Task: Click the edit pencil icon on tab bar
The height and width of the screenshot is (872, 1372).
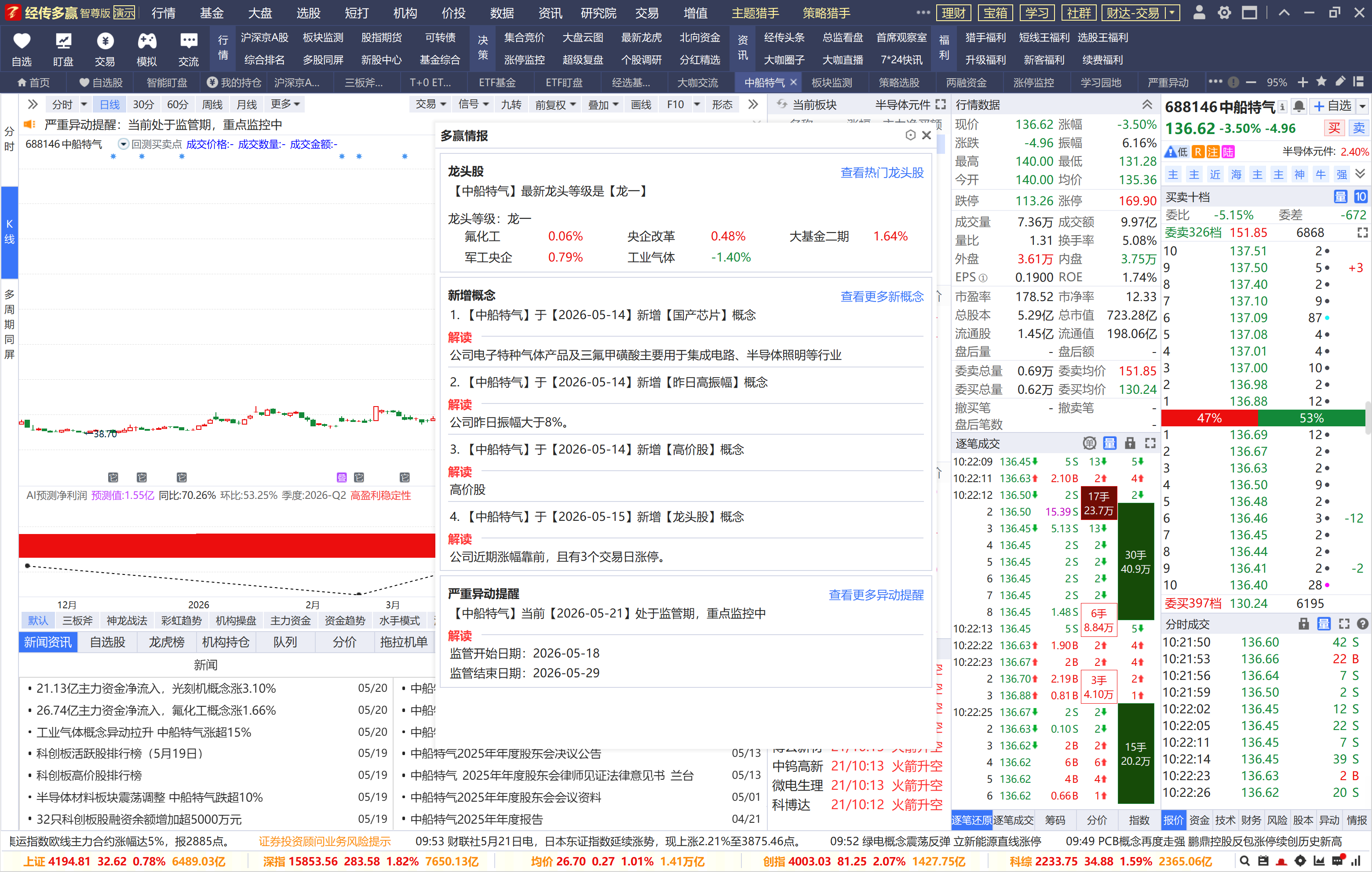Action: [x=1340, y=82]
